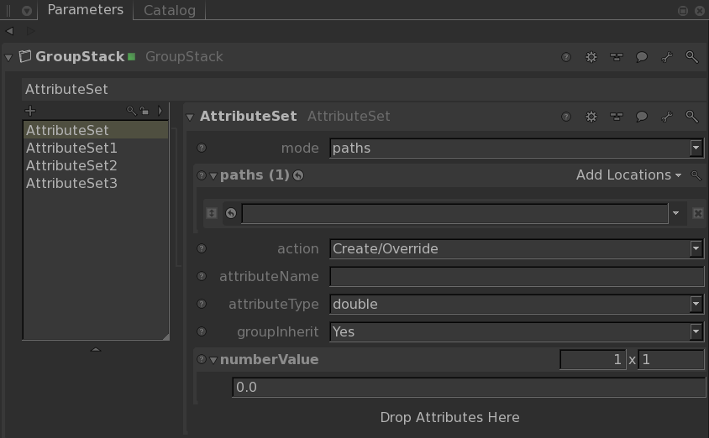Image resolution: width=709 pixels, height=438 pixels.
Task: Select the Parameters tab
Action: coord(85,10)
